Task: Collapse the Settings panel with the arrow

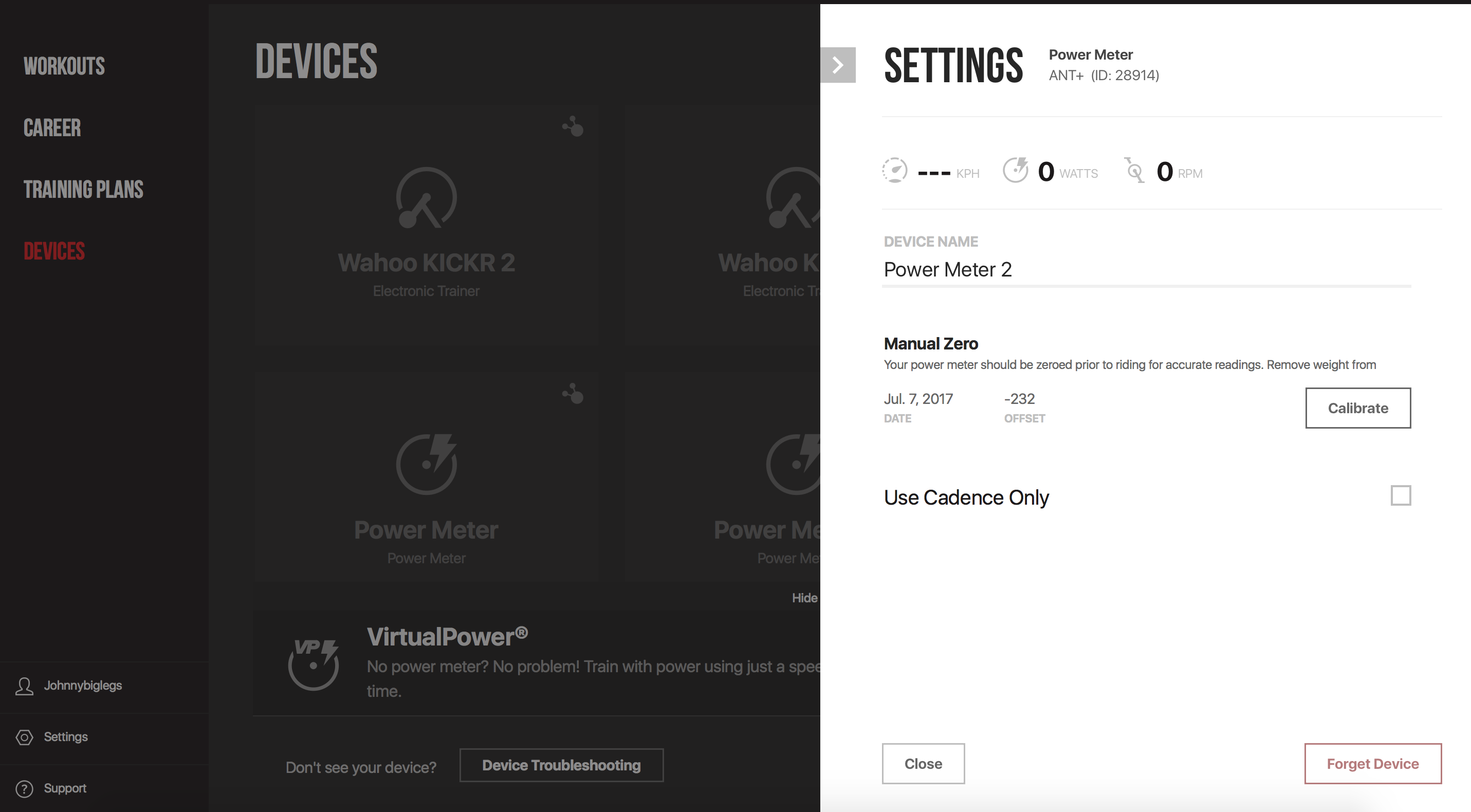Action: tap(838, 65)
